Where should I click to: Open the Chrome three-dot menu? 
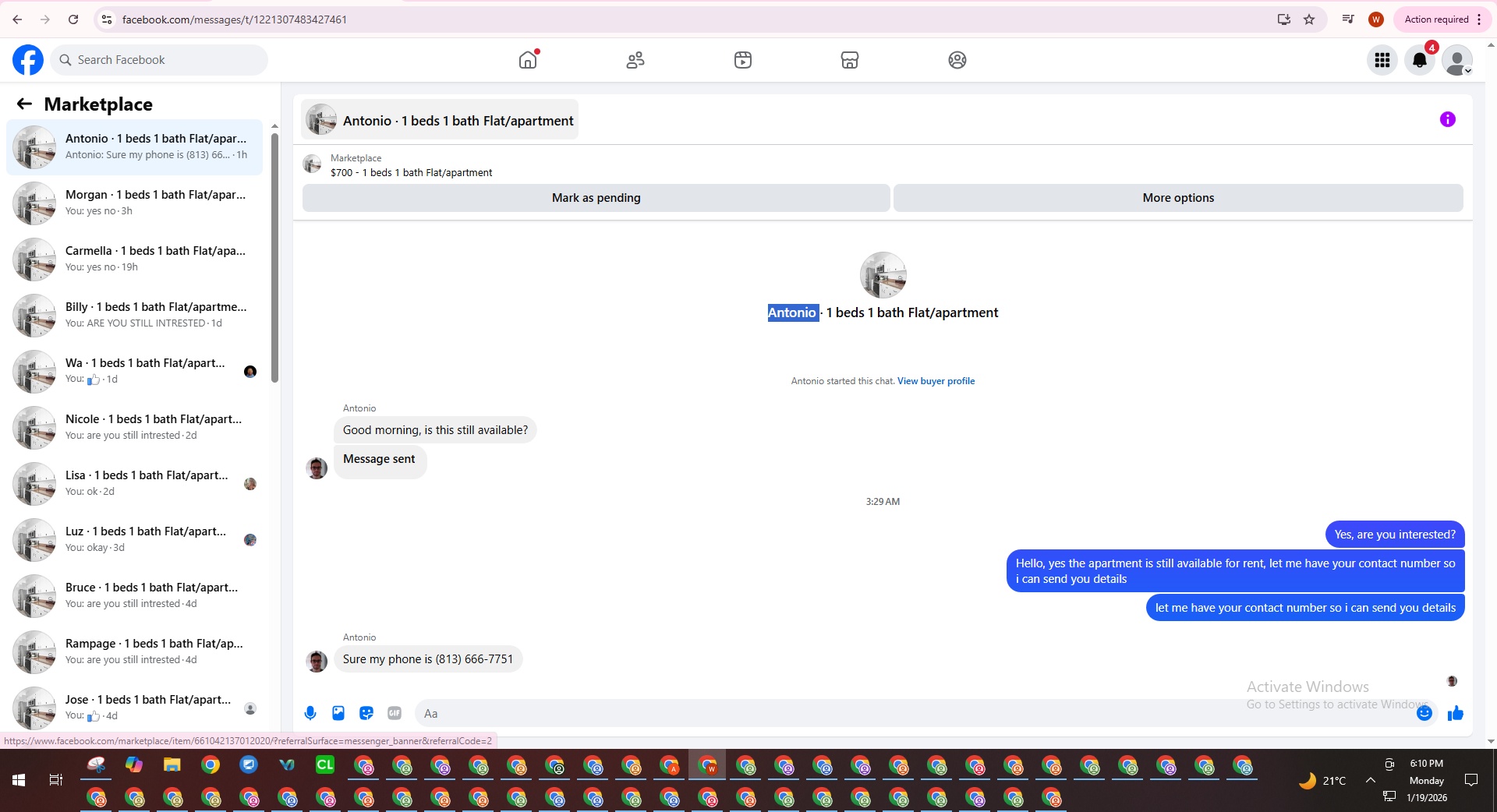point(1479,19)
